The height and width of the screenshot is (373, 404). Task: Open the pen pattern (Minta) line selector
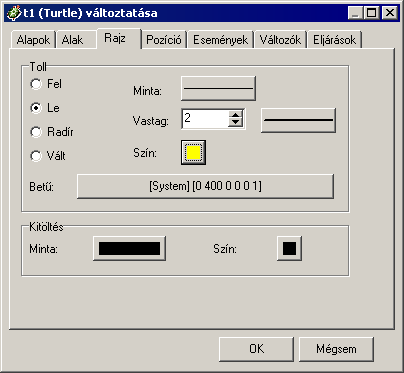(218, 88)
